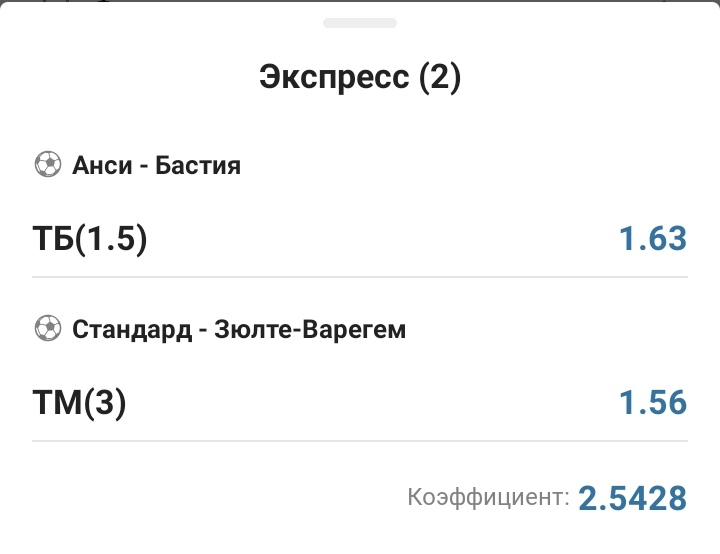Click the 1.63 odds value
The height and width of the screenshot is (554, 720).
pyautogui.click(x=653, y=239)
